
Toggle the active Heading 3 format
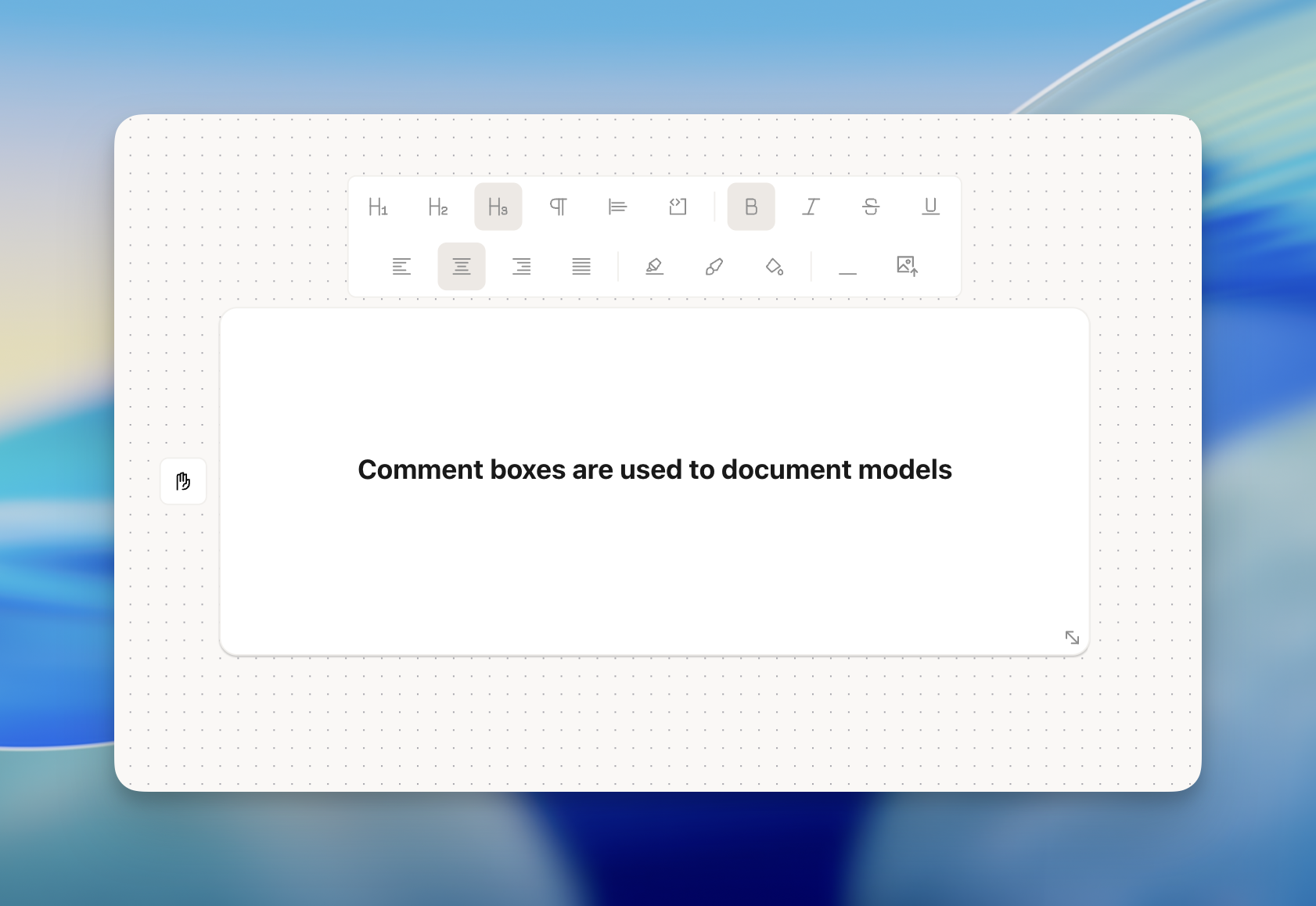pyautogui.click(x=498, y=207)
